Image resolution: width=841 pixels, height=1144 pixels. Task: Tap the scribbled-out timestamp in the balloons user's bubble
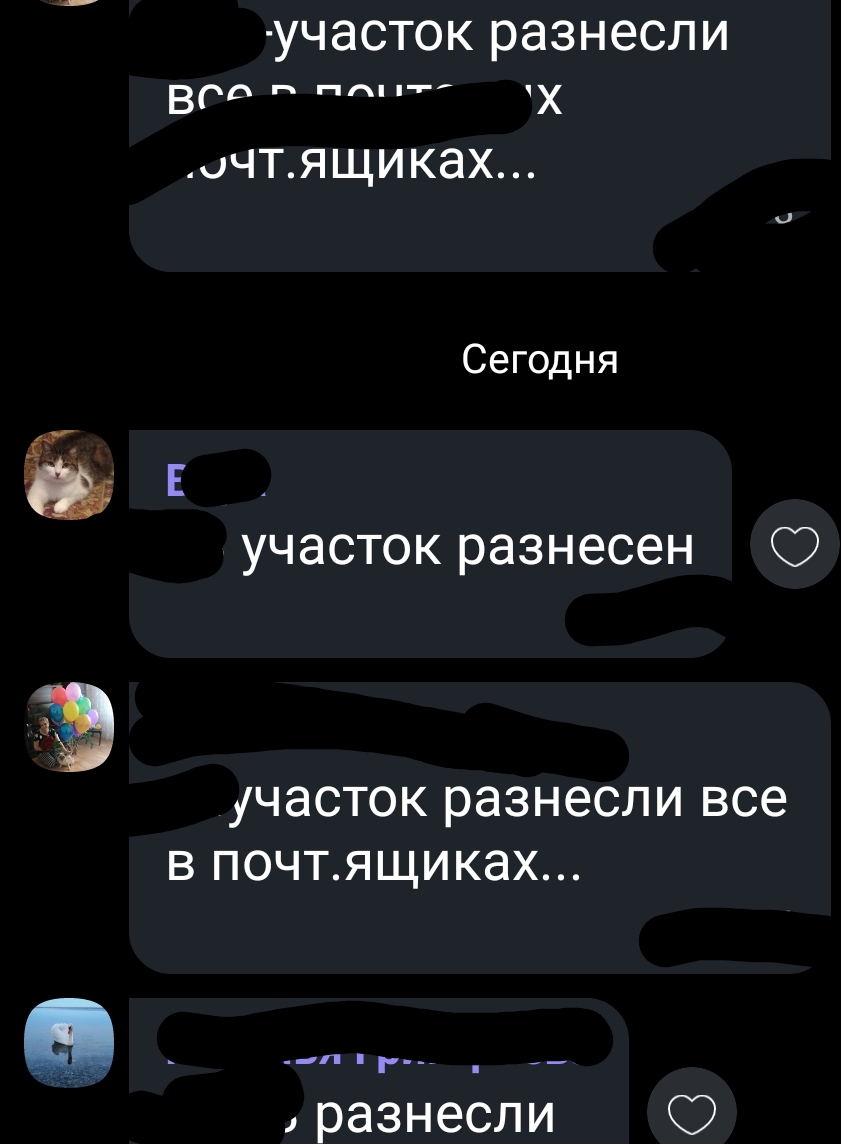[733, 938]
